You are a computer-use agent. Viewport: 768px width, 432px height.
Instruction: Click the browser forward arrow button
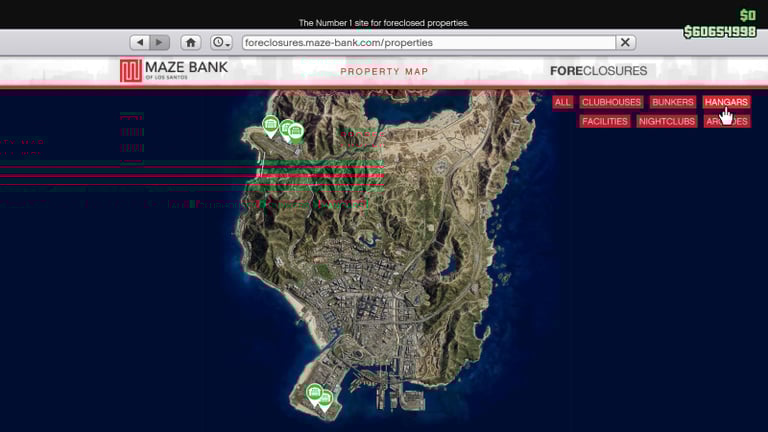[x=160, y=43]
